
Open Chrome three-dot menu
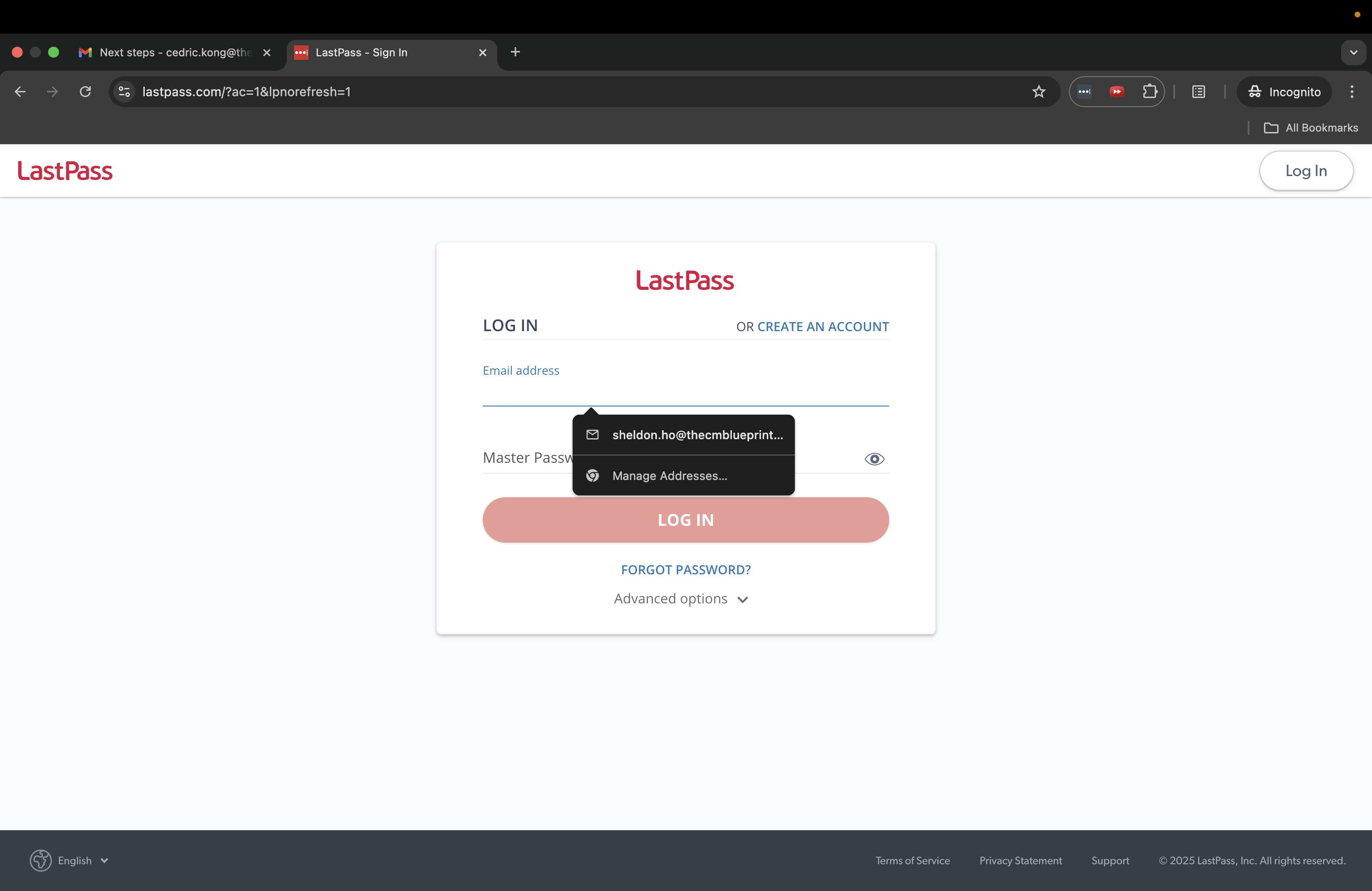click(x=1352, y=92)
